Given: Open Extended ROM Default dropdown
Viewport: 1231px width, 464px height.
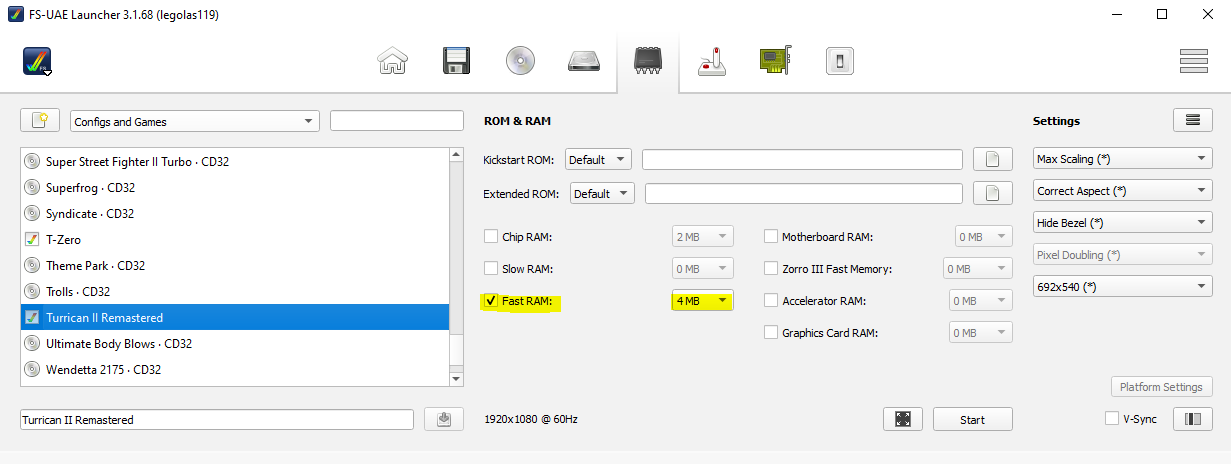Looking at the screenshot, I should coord(603,193).
